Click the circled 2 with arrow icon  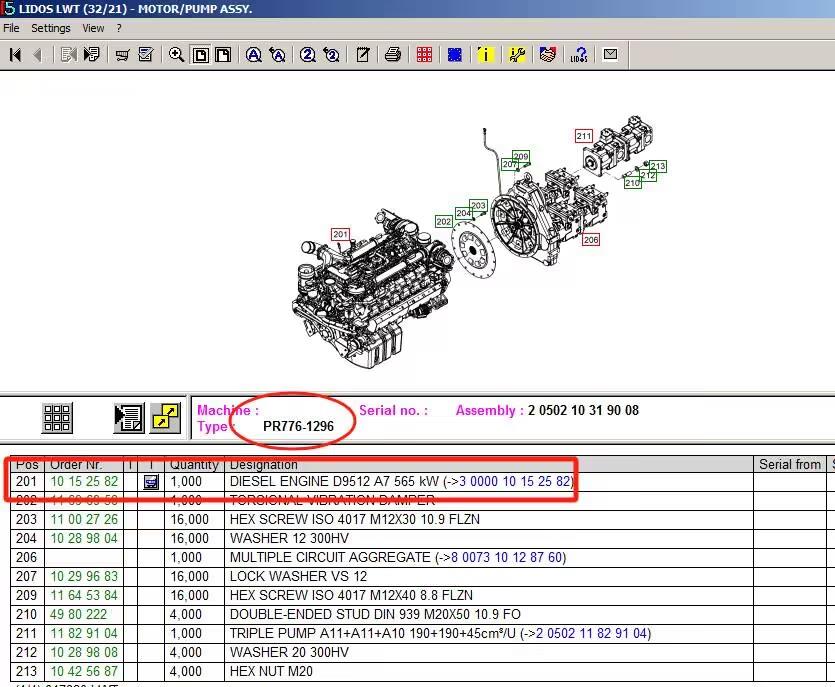331,54
